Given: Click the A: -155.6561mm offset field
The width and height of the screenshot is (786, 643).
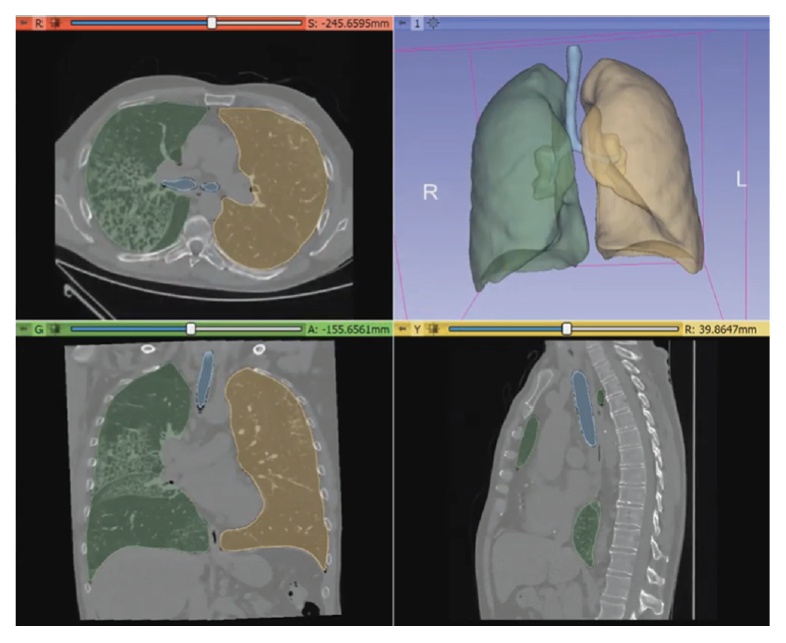Looking at the screenshot, I should (346, 327).
